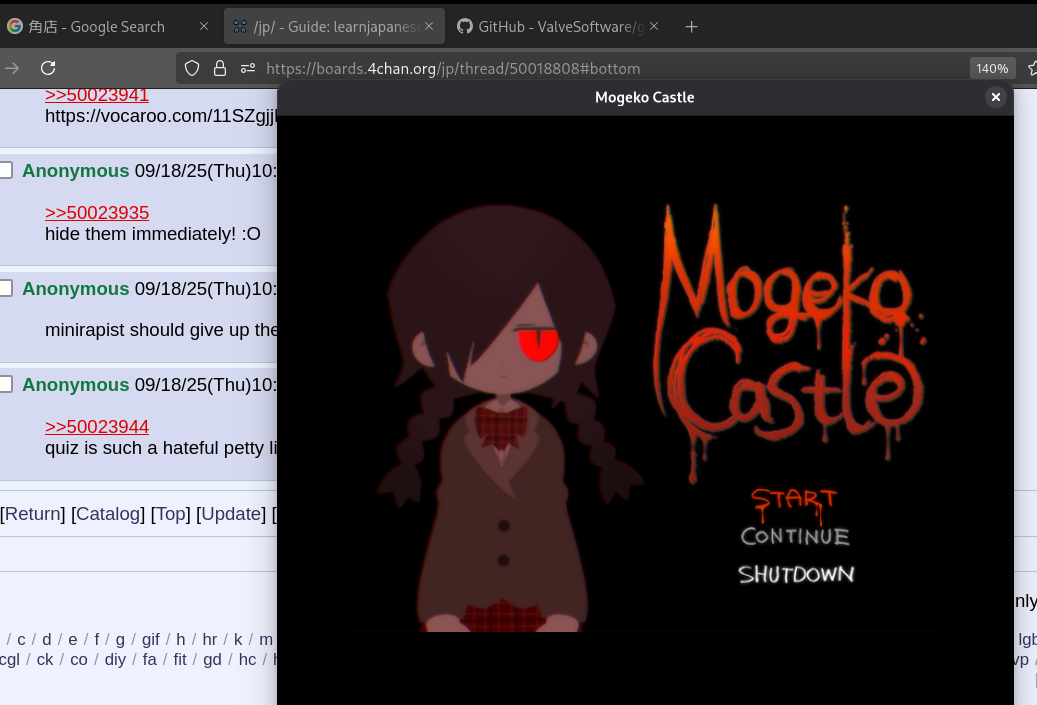Close the Google Search tab
This screenshot has width=1037, height=705.
[204, 26]
